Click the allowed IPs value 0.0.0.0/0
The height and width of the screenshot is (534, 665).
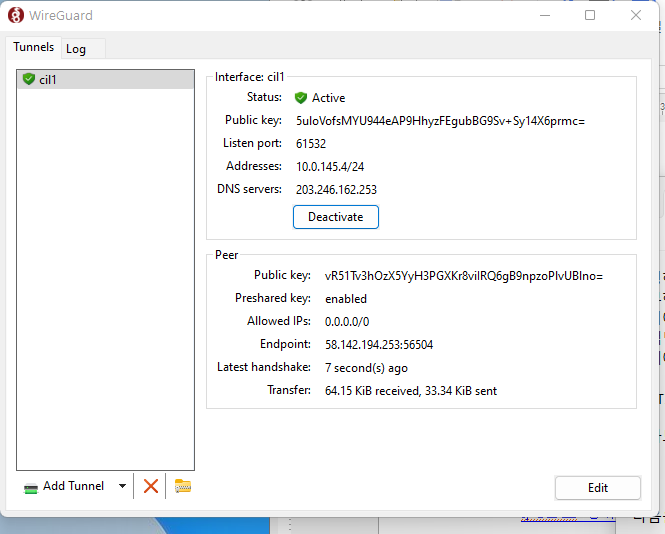coord(347,322)
